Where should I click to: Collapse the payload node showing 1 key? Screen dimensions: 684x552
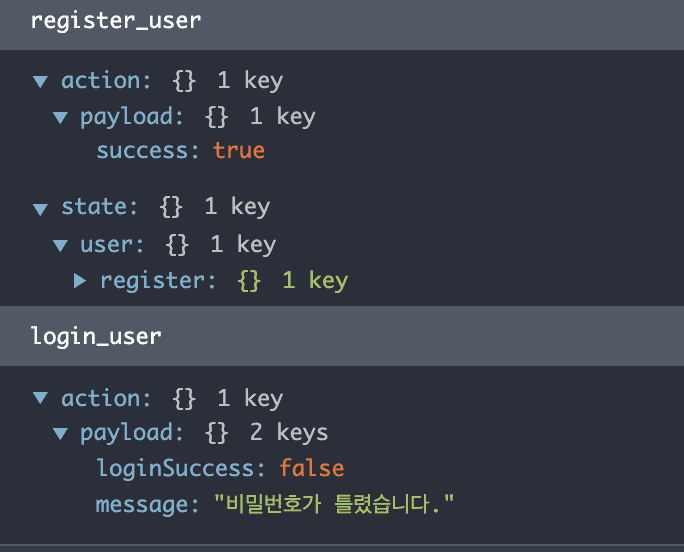[60, 117]
